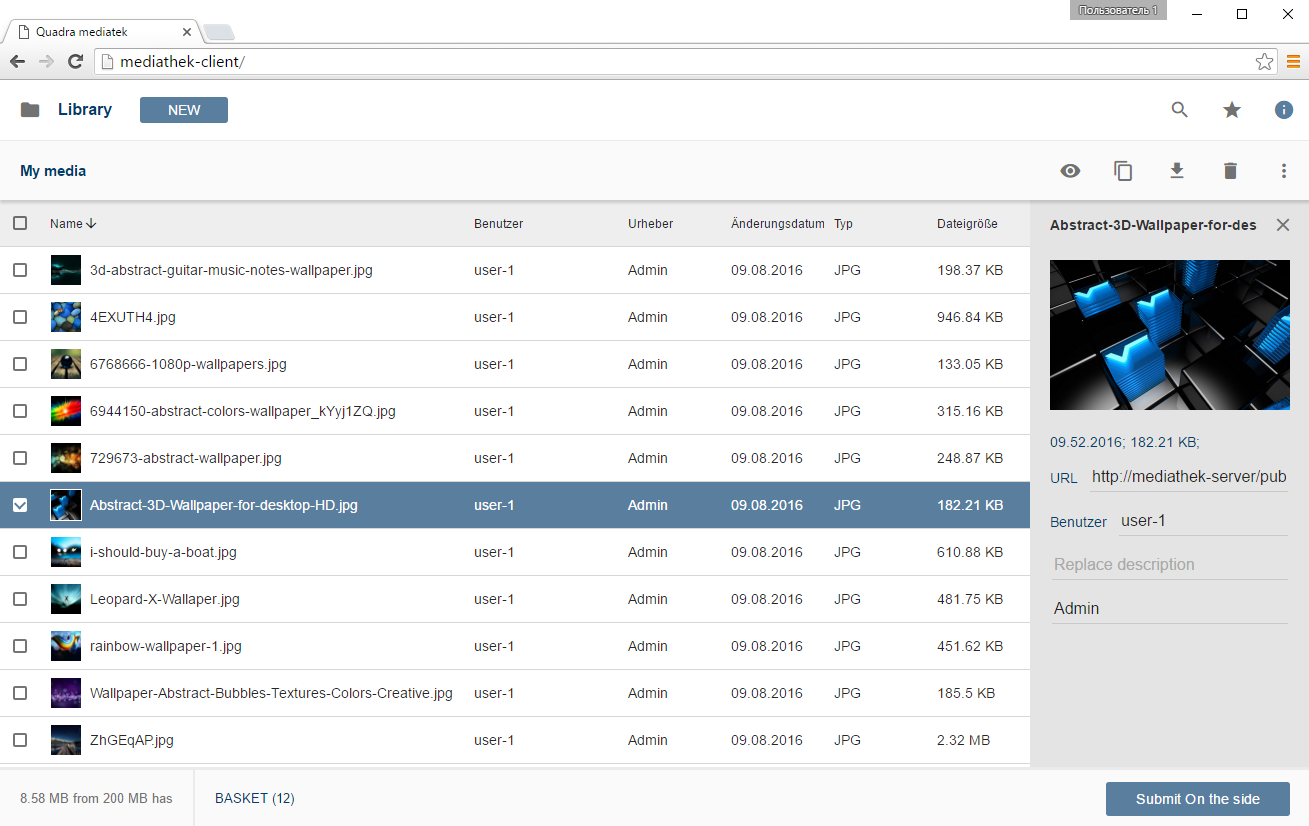This screenshot has height=826, width=1309.
Task: Click the info icon in header
Action: [1284, 110]
